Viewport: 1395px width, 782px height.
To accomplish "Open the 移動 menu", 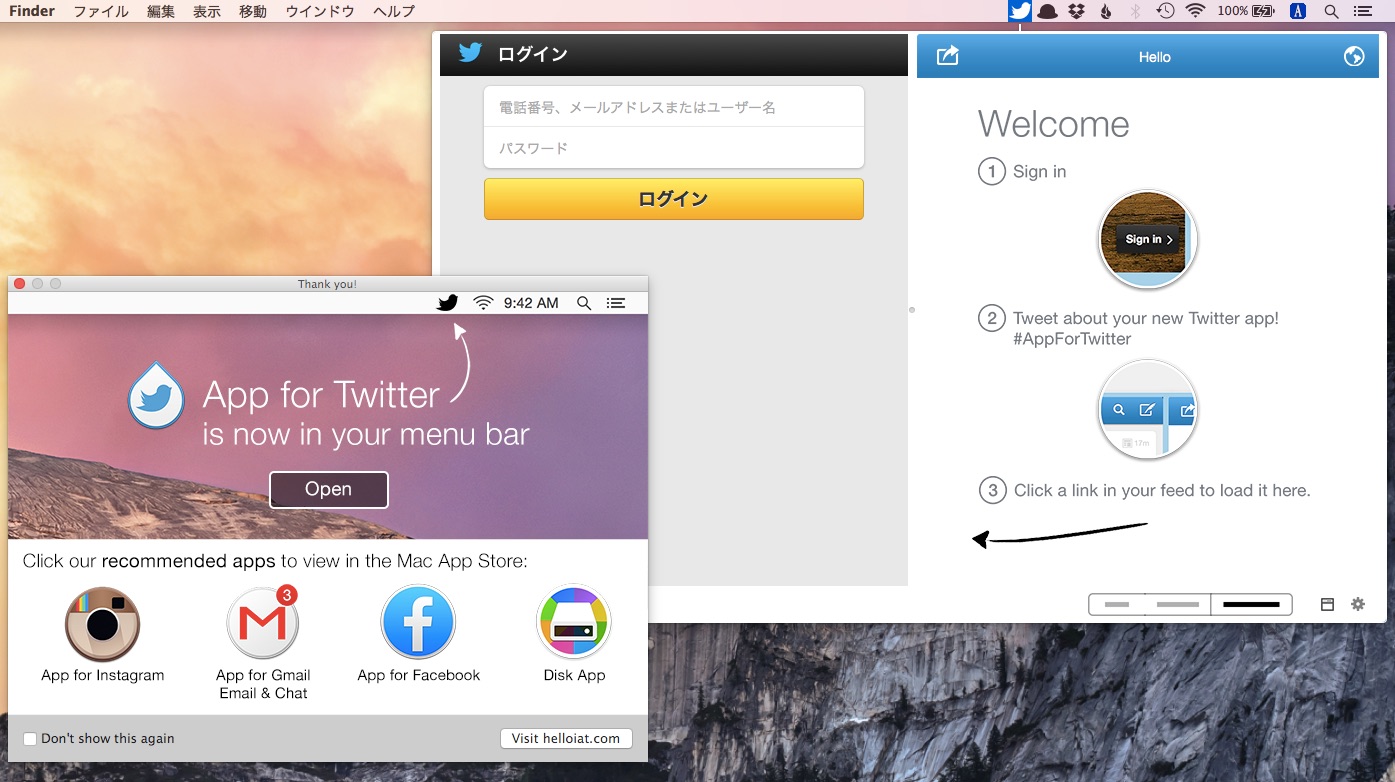I will point(253,12).
